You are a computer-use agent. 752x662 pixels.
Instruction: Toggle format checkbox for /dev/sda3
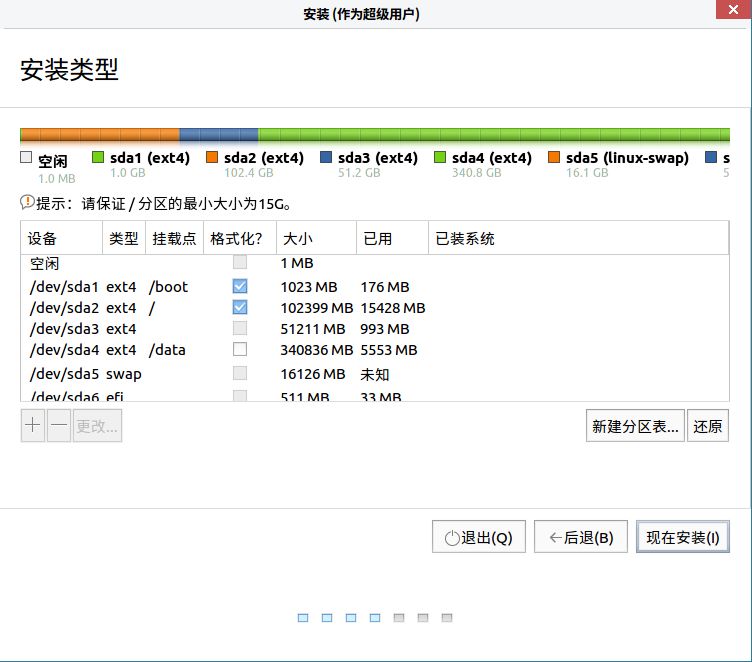(240, 328)
